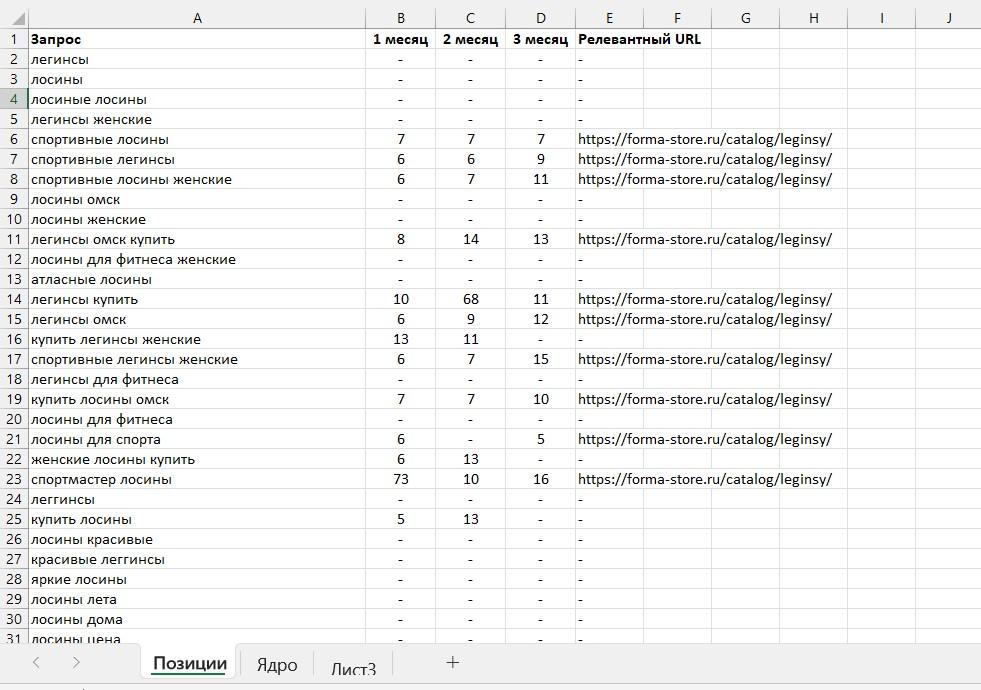Click the cell reading лосины омск

(197, 199)
